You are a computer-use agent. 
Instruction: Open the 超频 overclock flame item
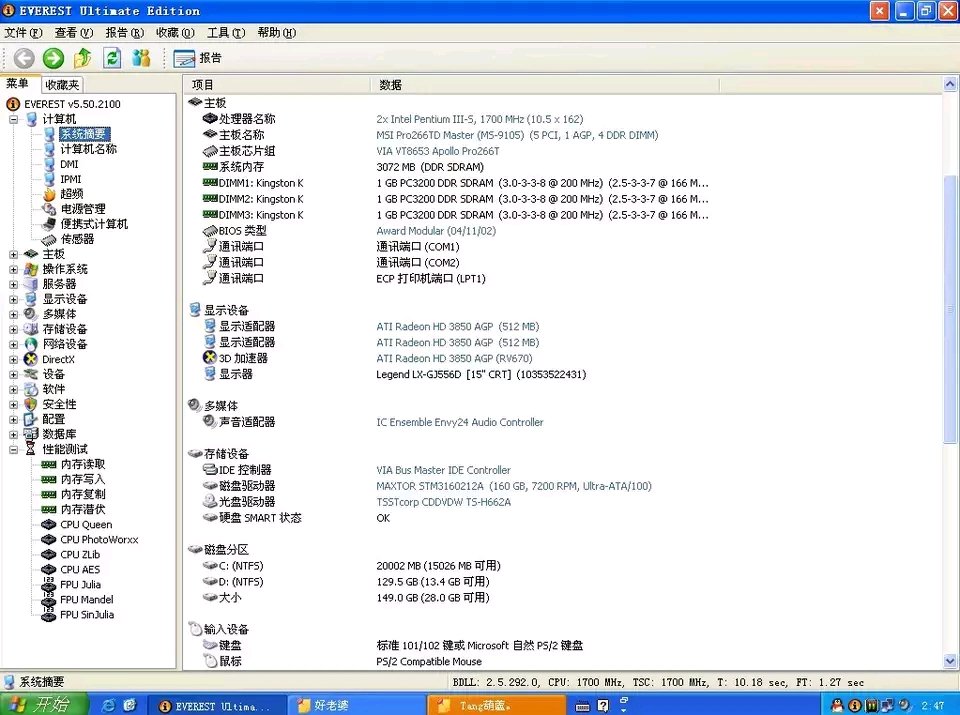(x=71, y=194)
